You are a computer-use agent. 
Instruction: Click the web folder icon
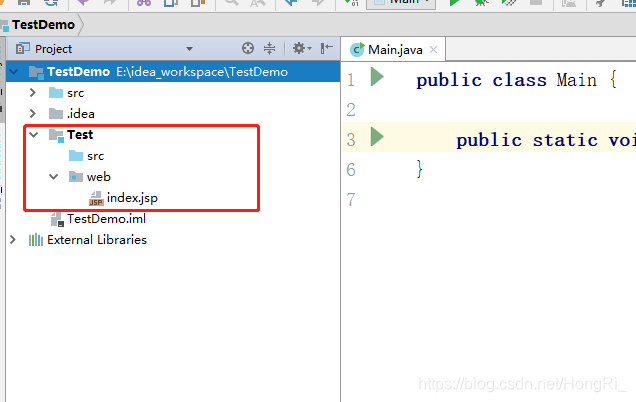pos(76,177)
